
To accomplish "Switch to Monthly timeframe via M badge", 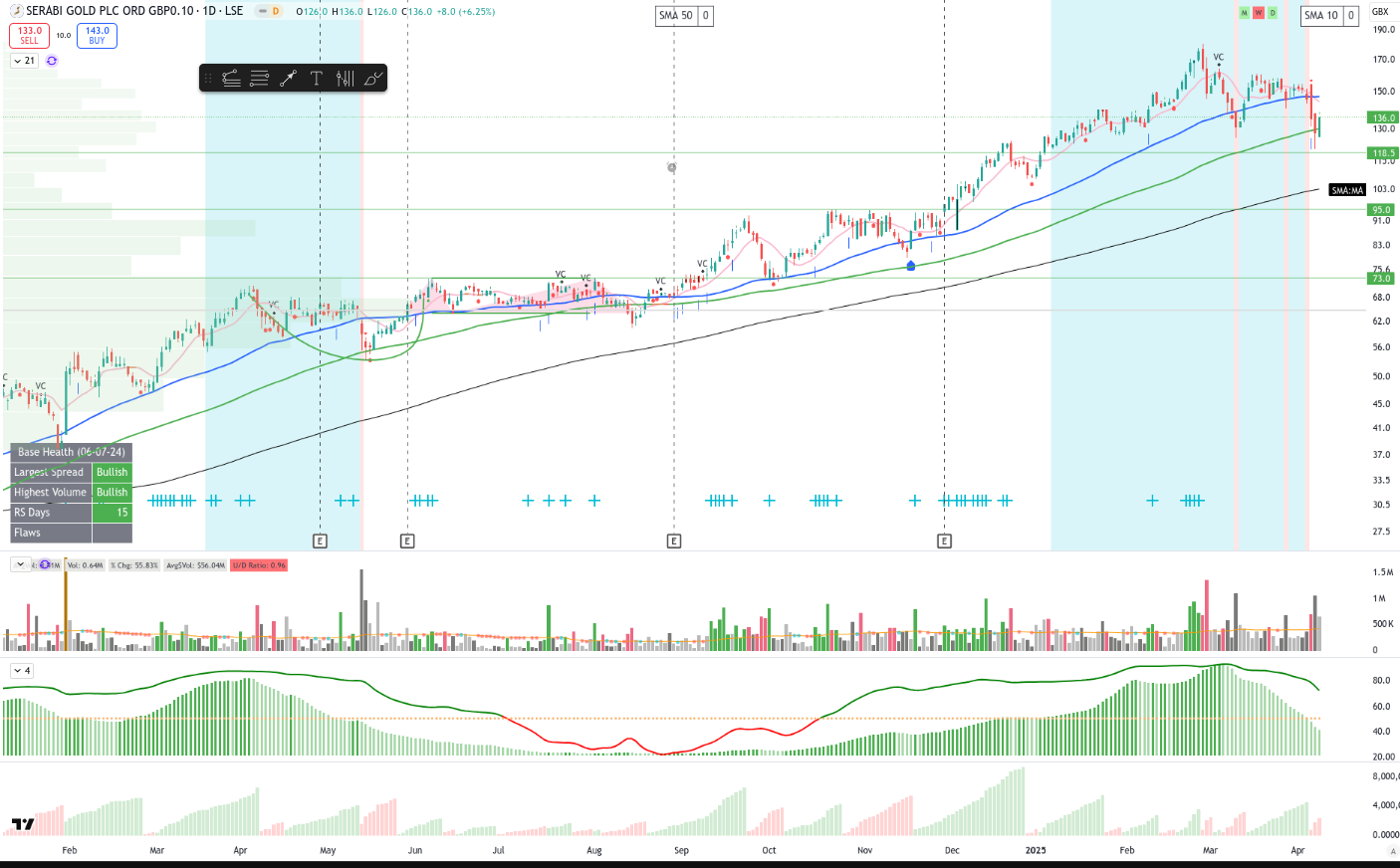I will pos(1244,13).
